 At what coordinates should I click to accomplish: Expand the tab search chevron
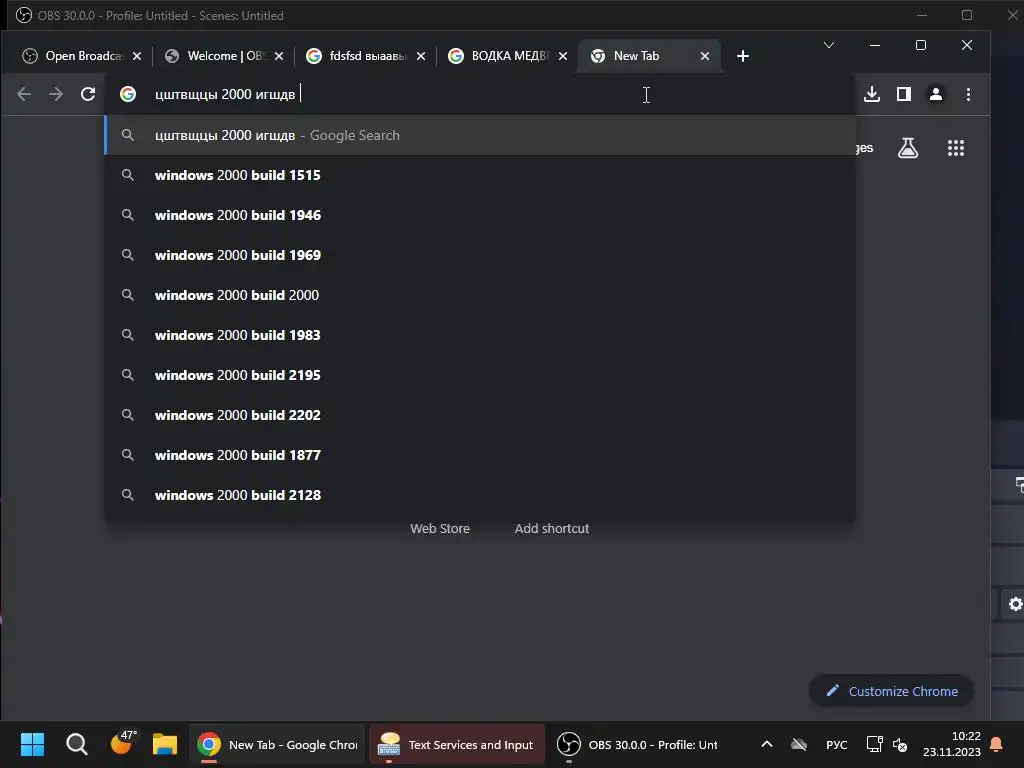click(829, 45)
